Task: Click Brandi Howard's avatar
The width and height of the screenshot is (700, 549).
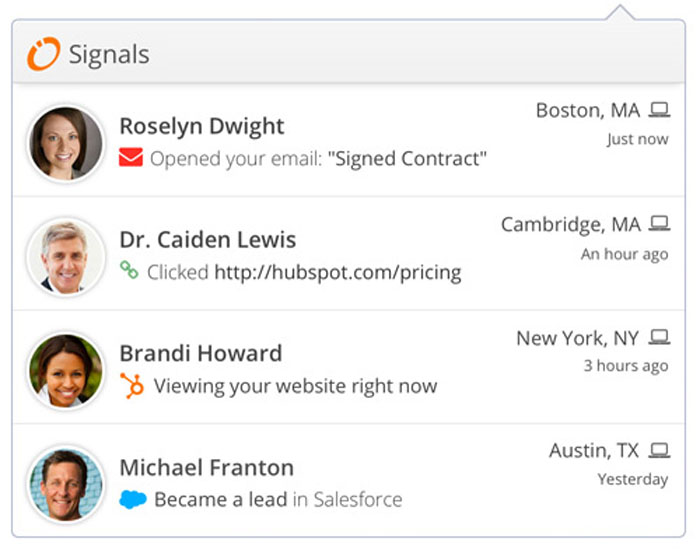Action: pyautogui.click(x=66, y=371)
